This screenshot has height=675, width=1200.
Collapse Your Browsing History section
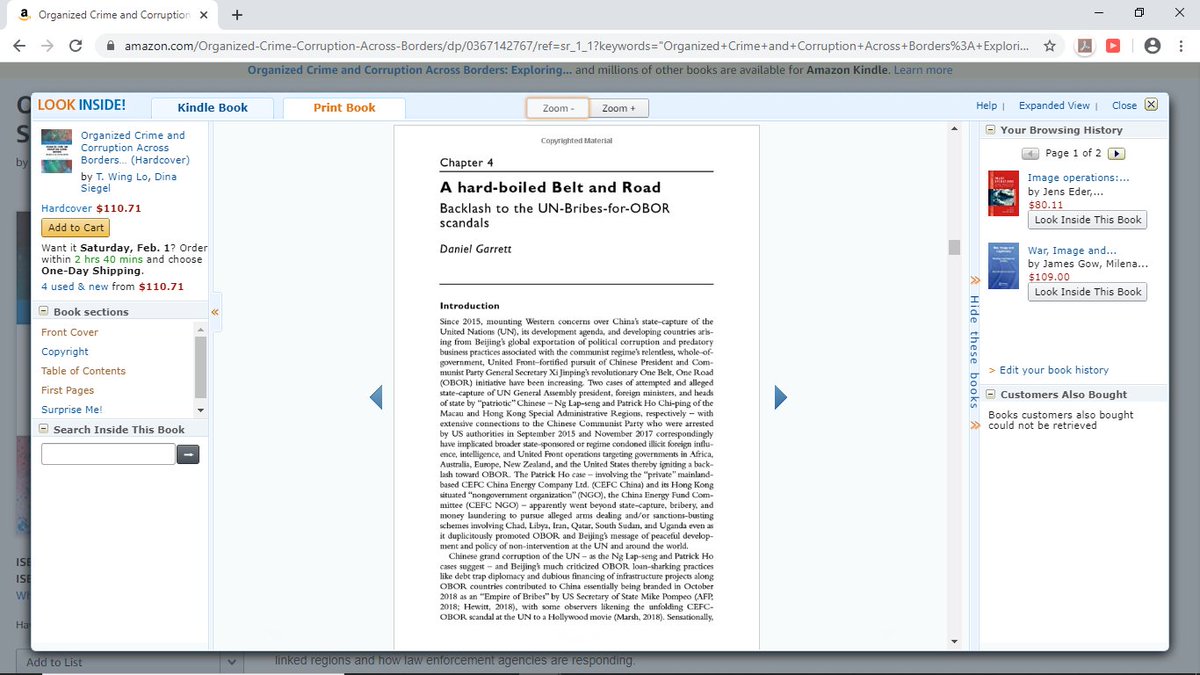990,130
